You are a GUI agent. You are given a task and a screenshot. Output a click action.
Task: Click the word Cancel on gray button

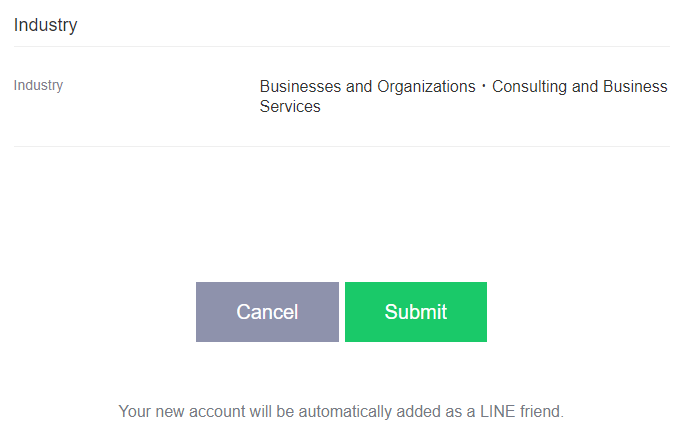tap(267, 312)
